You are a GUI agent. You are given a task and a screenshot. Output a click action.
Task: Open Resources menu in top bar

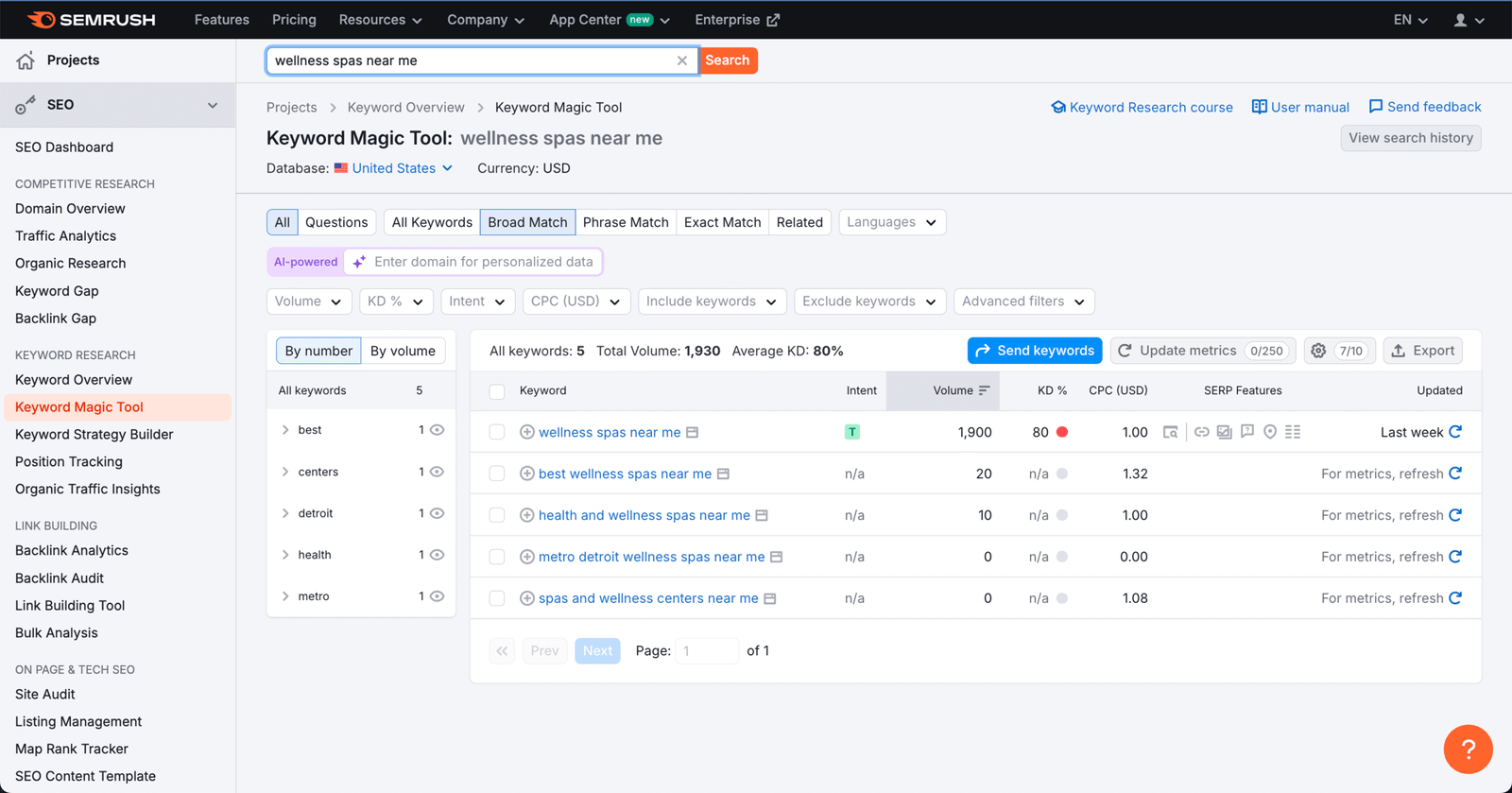(x=380, y=20)
